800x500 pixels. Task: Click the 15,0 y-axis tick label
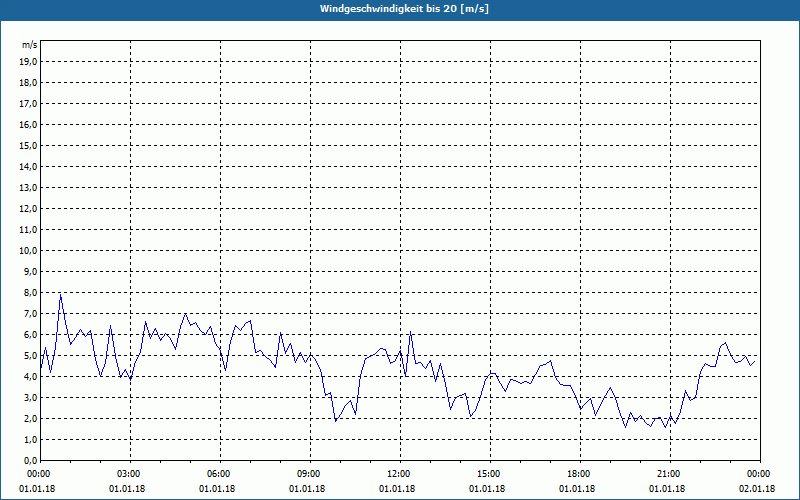(29, 145)
